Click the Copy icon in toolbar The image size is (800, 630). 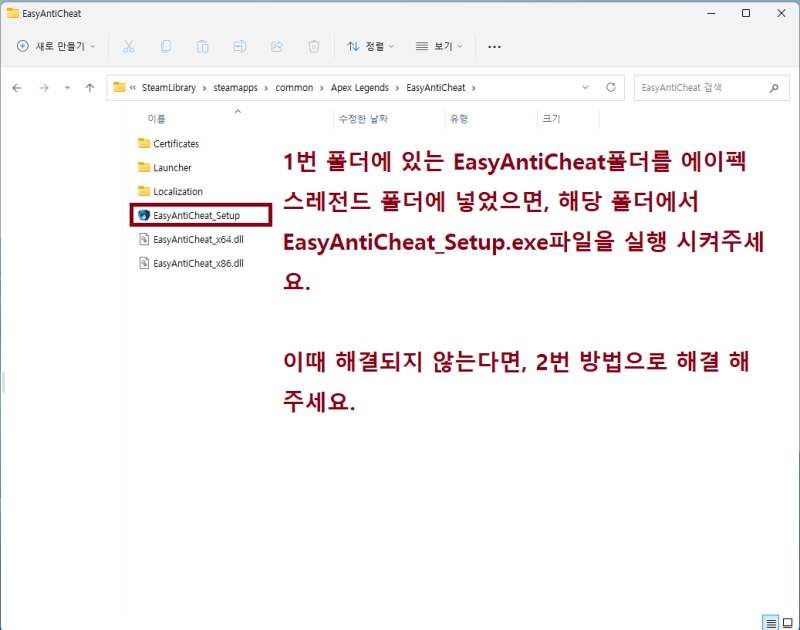coord(166,46)
